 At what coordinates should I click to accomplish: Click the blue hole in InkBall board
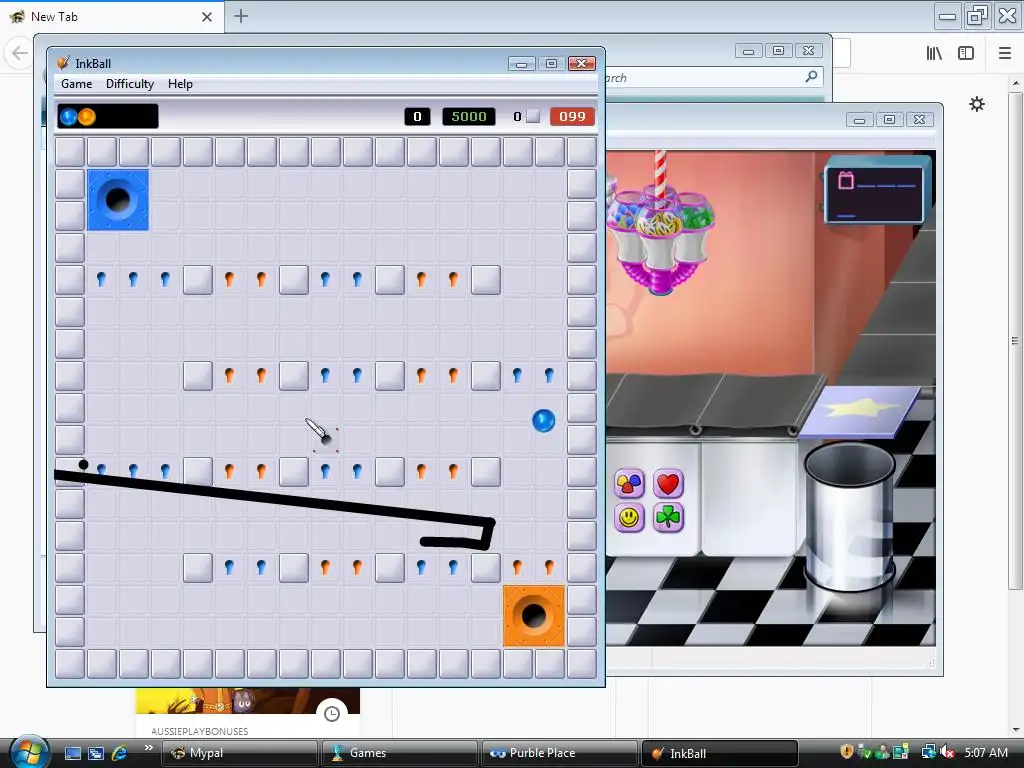118,200
